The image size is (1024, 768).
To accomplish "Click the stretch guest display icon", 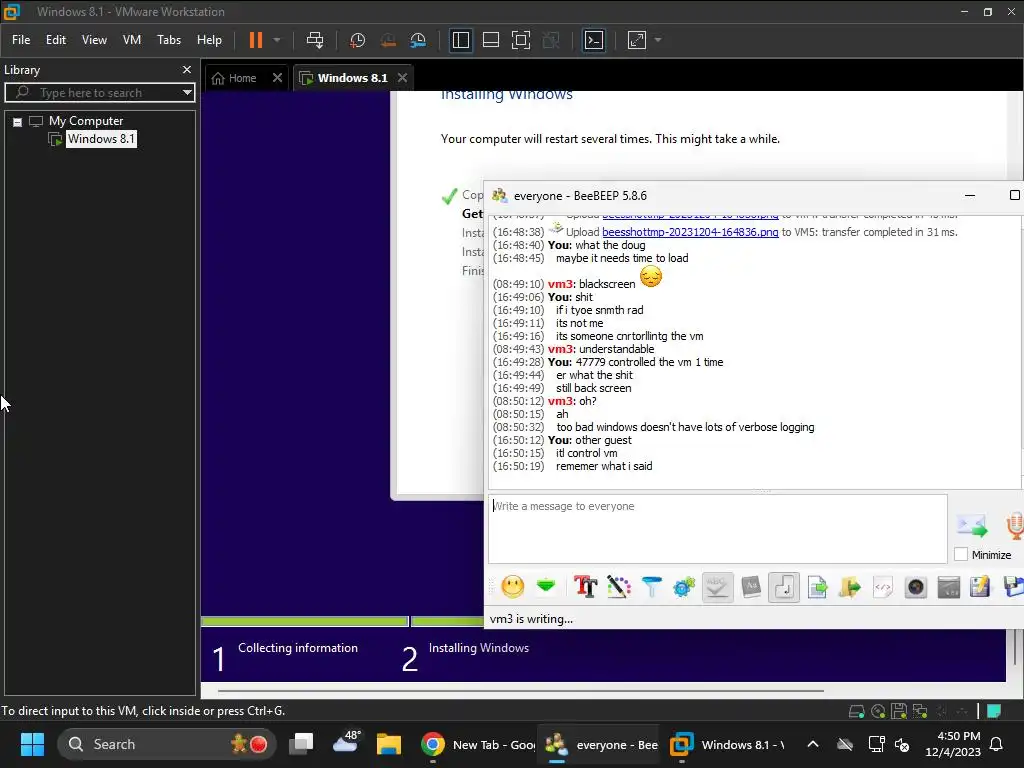I will pos(637,40).
